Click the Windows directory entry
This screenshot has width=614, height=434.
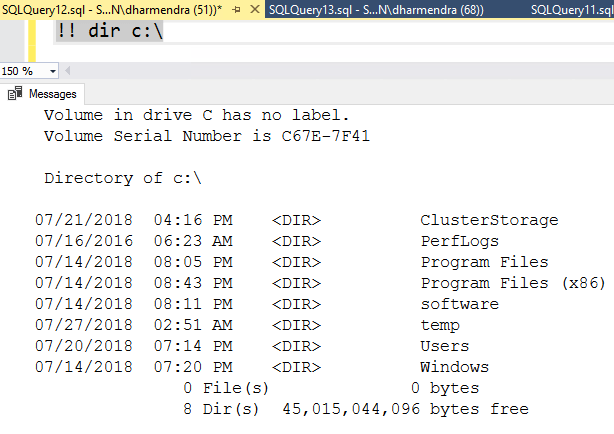(454, 367)
